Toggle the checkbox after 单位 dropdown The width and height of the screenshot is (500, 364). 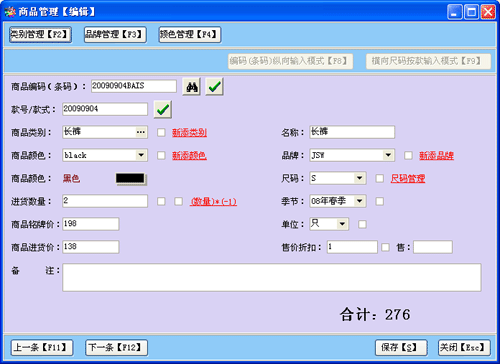[362, 224]
